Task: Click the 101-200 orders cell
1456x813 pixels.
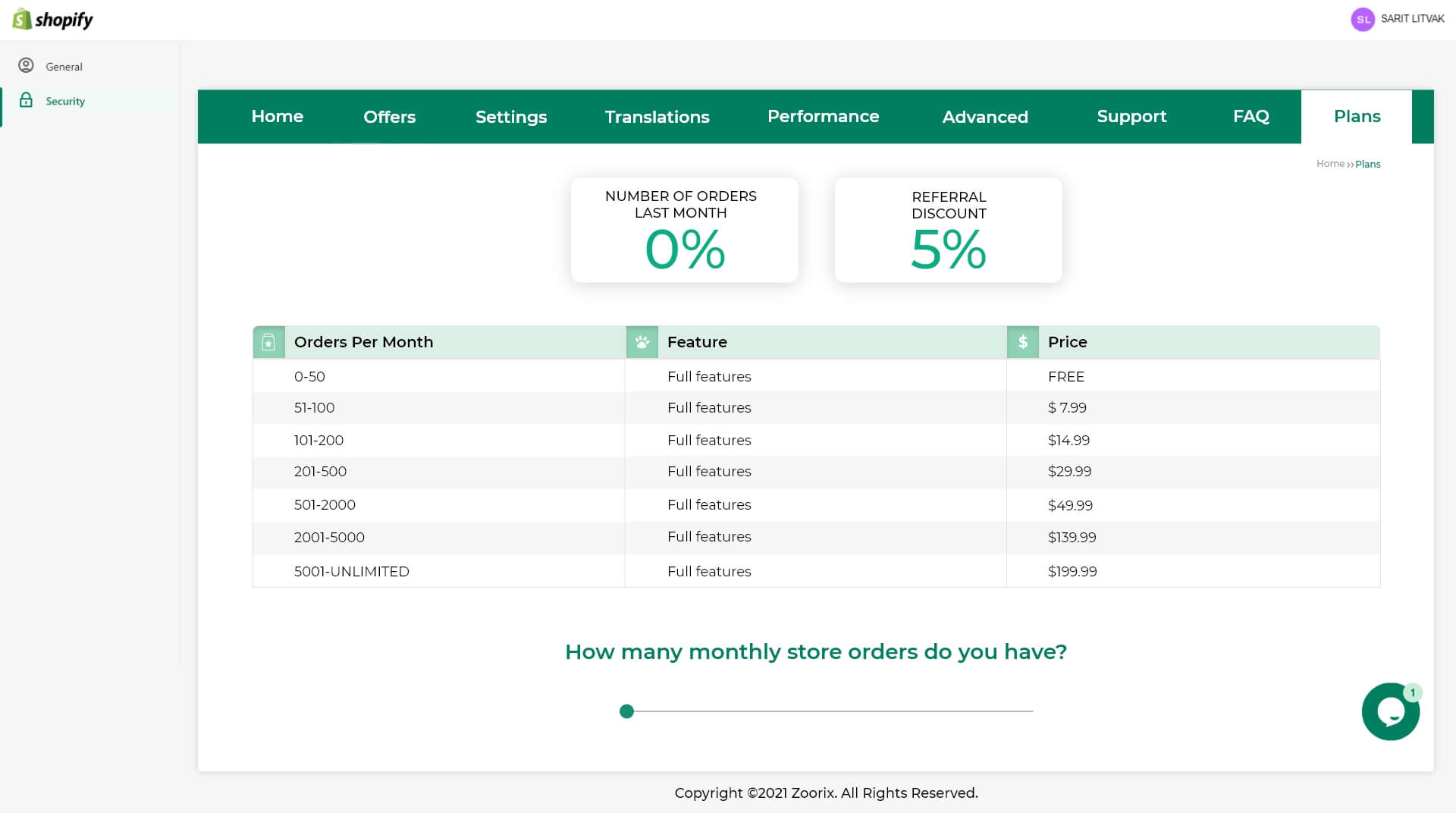Action: (x=438, y=441)
